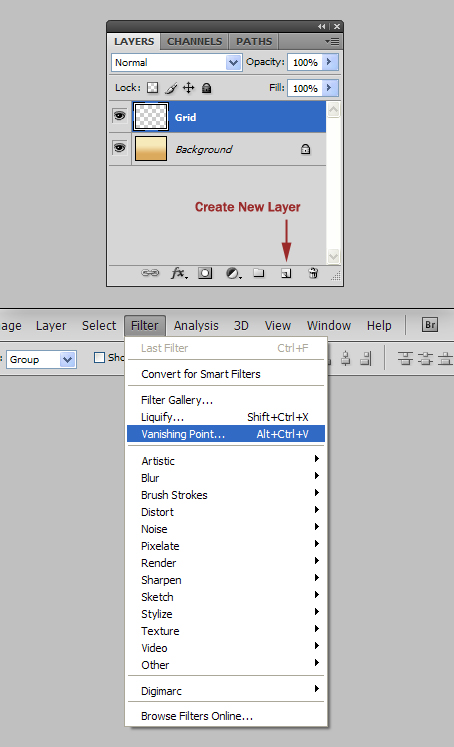This screenshot has height=747, width=454.
Task: Click the delete layer trash icon
Action: click(313, 273)
